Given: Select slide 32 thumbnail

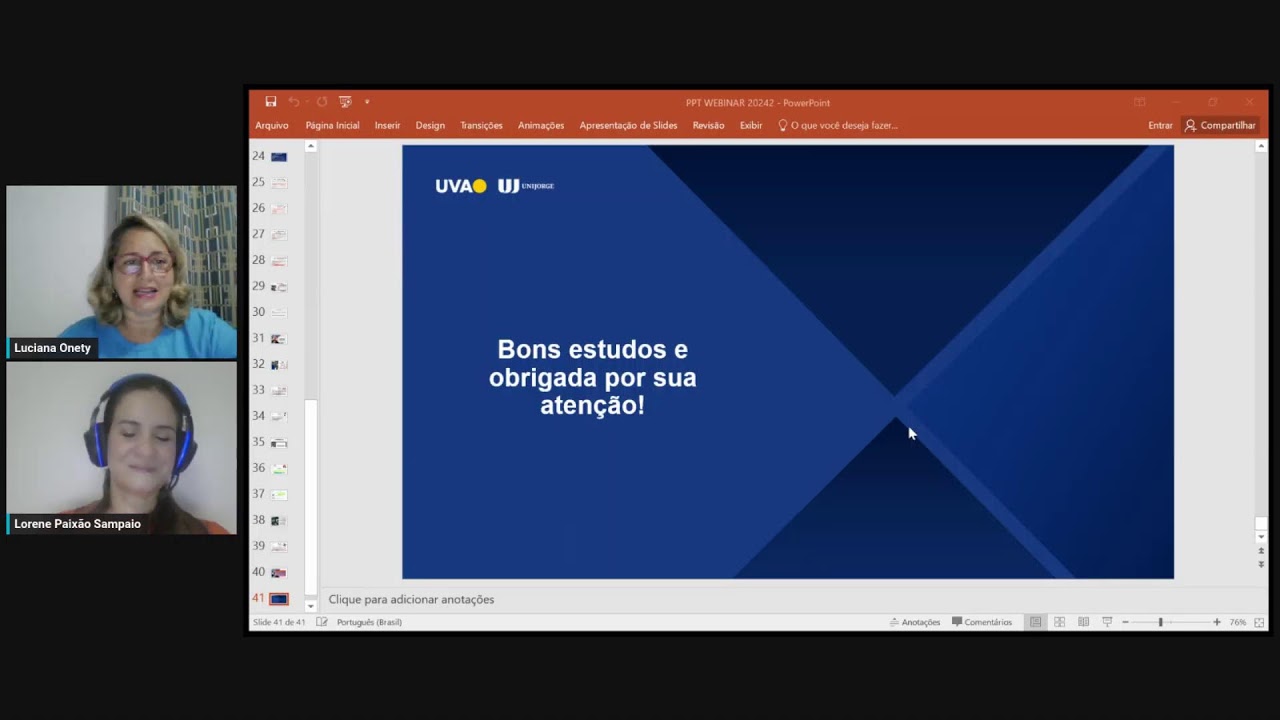Looking at the screenshot, I should (279, 365).
